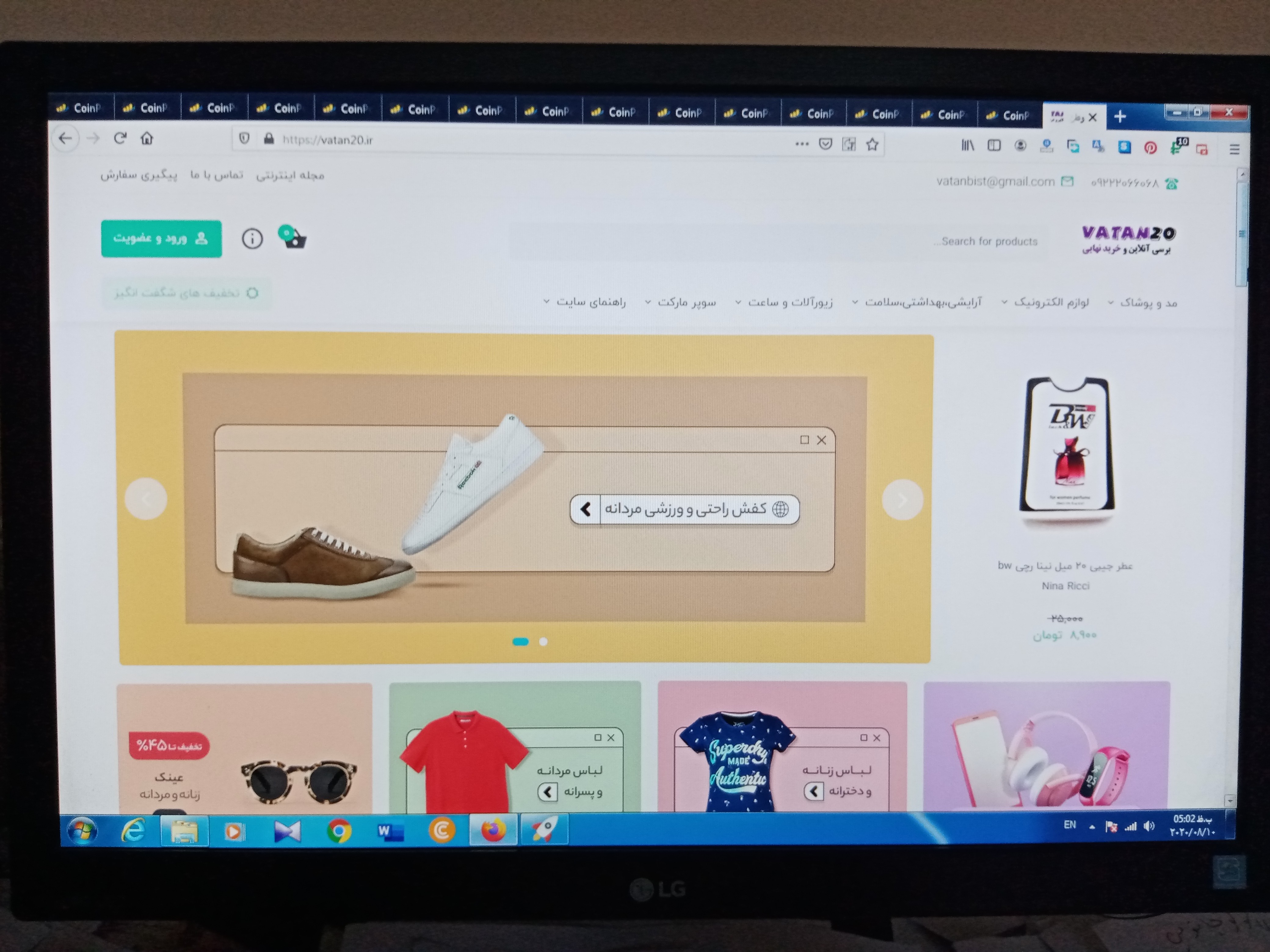This screenshot has width=1270, height=952.
Task: Open the browser home page icon
Action: [147, 138]
